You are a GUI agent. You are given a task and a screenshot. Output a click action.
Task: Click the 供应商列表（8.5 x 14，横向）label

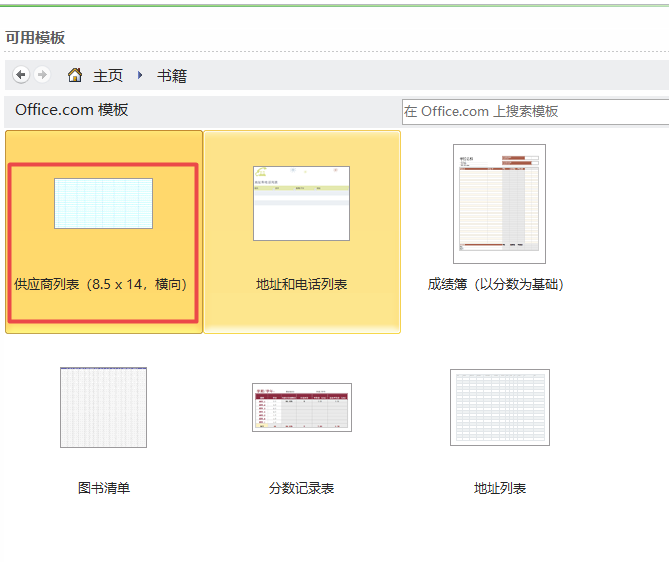point(101,284)
